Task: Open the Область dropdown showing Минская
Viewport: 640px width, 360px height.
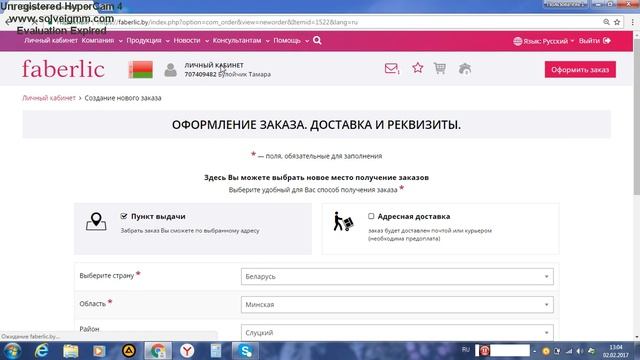Action: click(x=397, y=304)
